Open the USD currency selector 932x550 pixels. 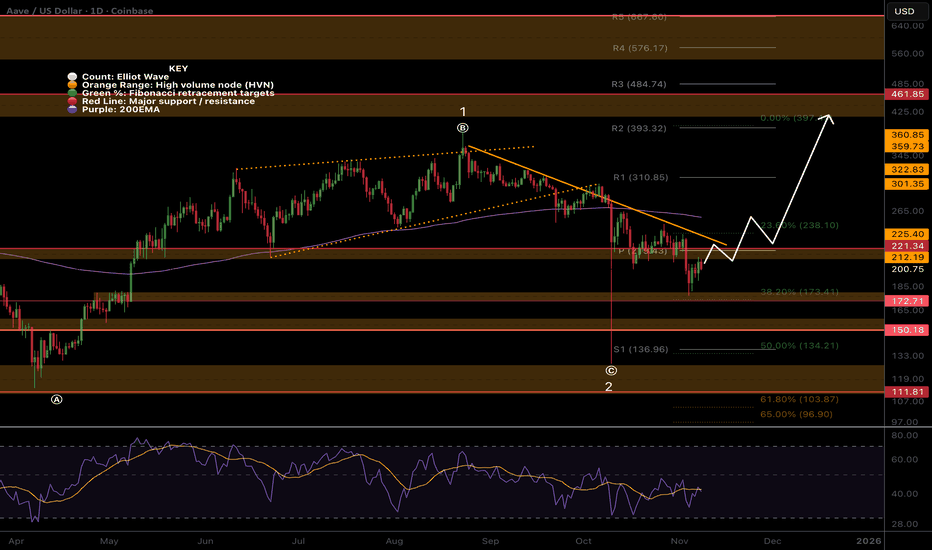(x=904, y=11)
